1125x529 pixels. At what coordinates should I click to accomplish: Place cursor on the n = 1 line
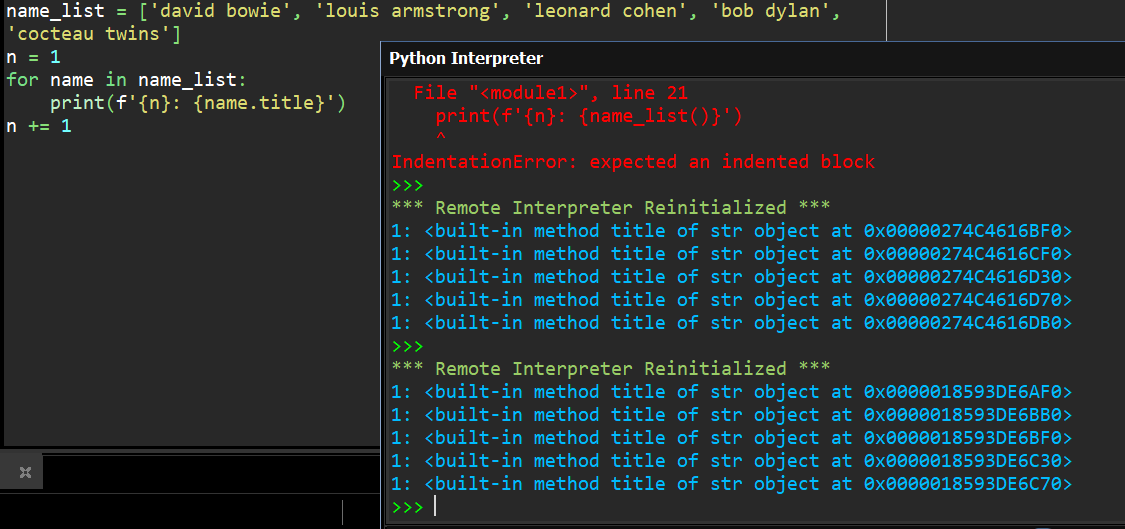pyautogui.click(x=33, y=58)
